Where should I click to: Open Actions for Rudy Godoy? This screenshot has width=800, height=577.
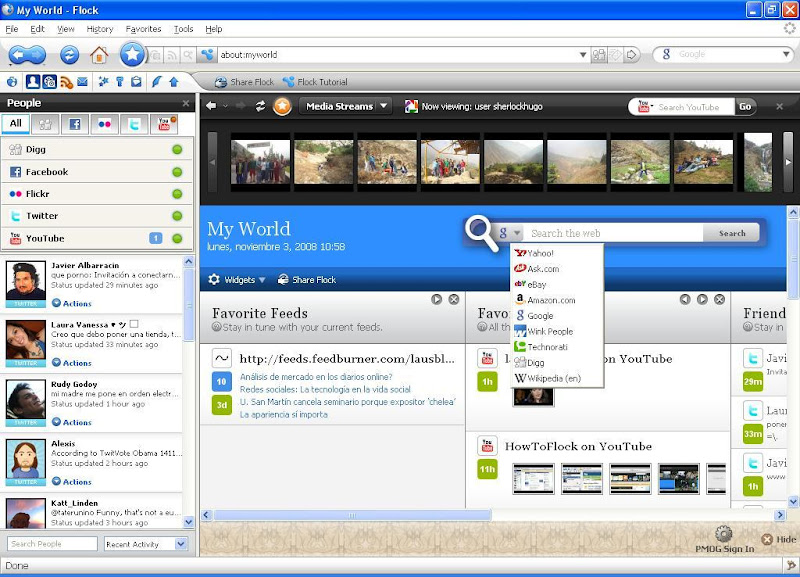72,422
